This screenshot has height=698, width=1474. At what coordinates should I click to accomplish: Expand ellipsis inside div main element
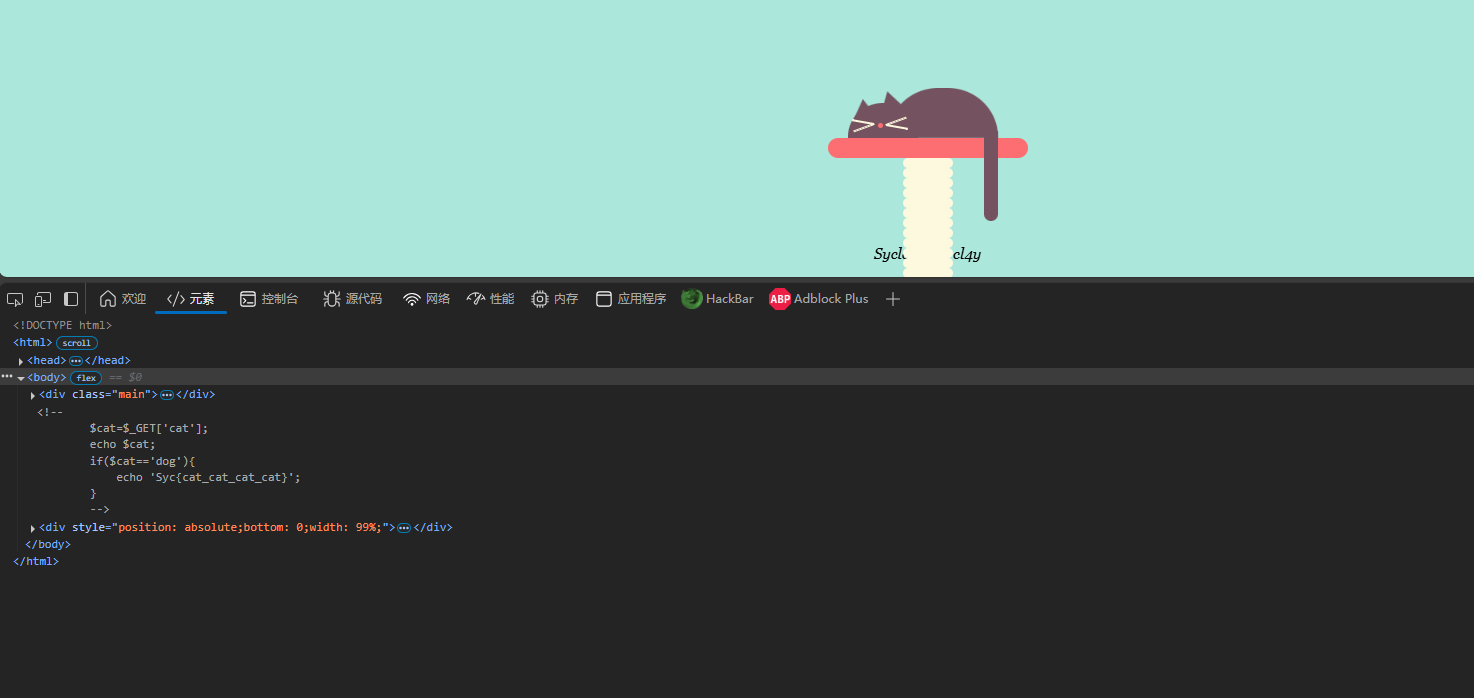pos(167,395)
